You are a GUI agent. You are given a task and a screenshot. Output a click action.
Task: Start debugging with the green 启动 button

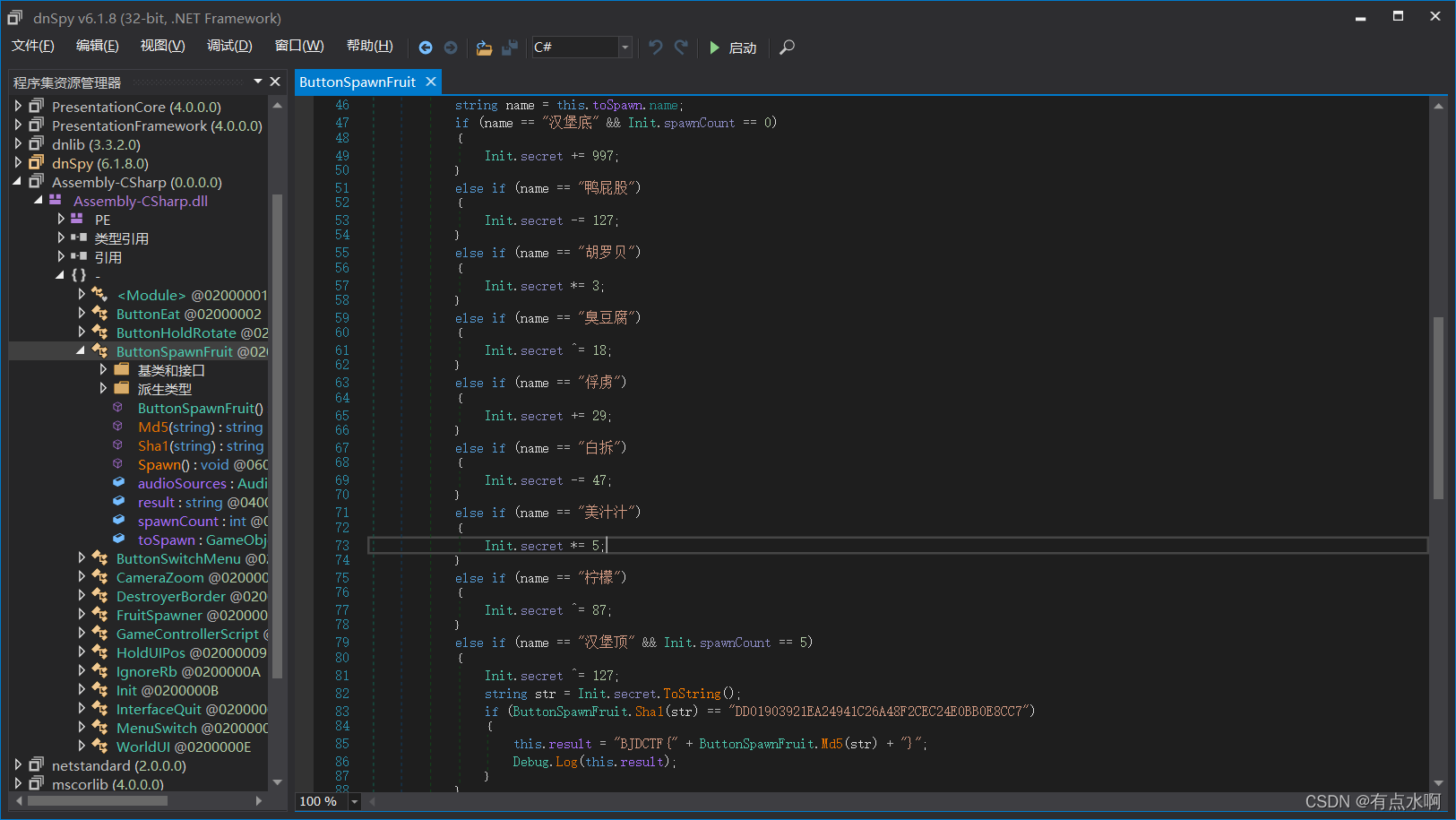pos(733,47)
